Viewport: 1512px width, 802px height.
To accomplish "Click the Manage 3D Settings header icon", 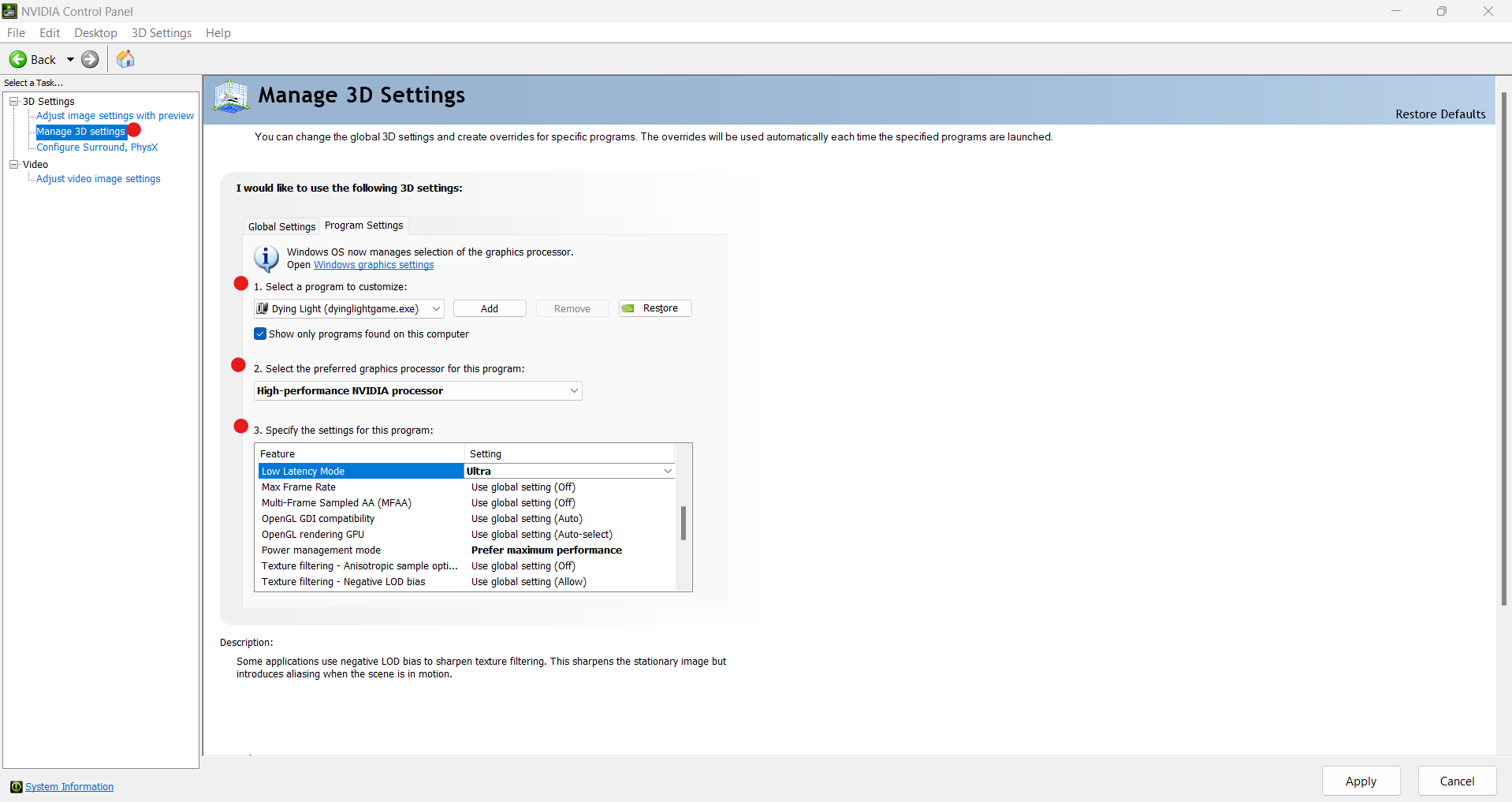I will pos(232,96).
